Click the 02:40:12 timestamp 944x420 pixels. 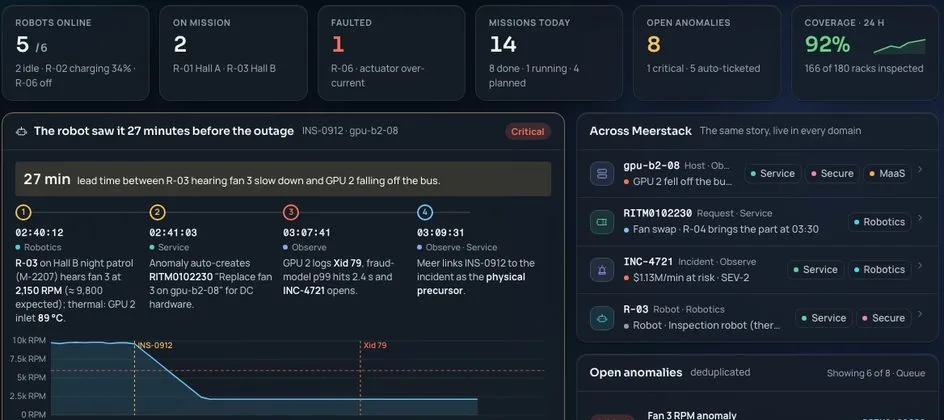(x=39, y=233)
